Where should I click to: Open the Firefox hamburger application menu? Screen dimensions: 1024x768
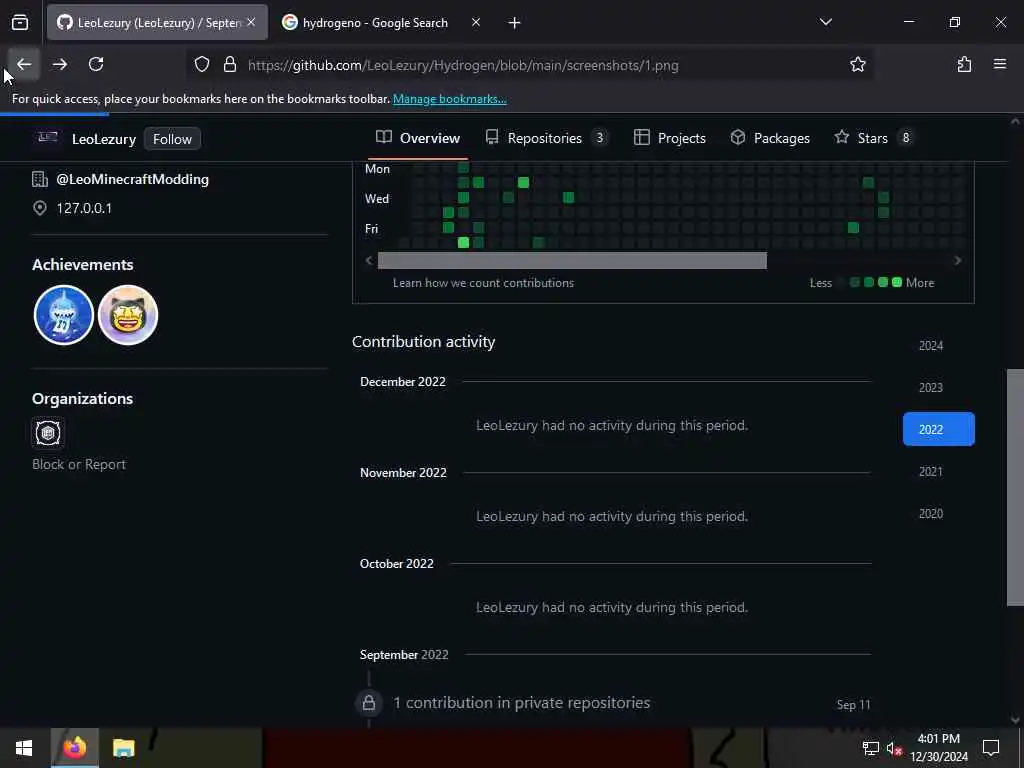click(x=1000, y=64)
